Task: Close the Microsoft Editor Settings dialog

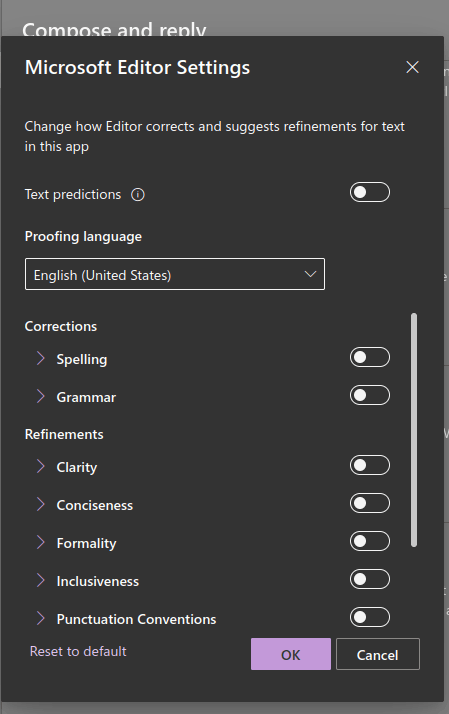Action: pyautogui.click(x=413, y=67)
